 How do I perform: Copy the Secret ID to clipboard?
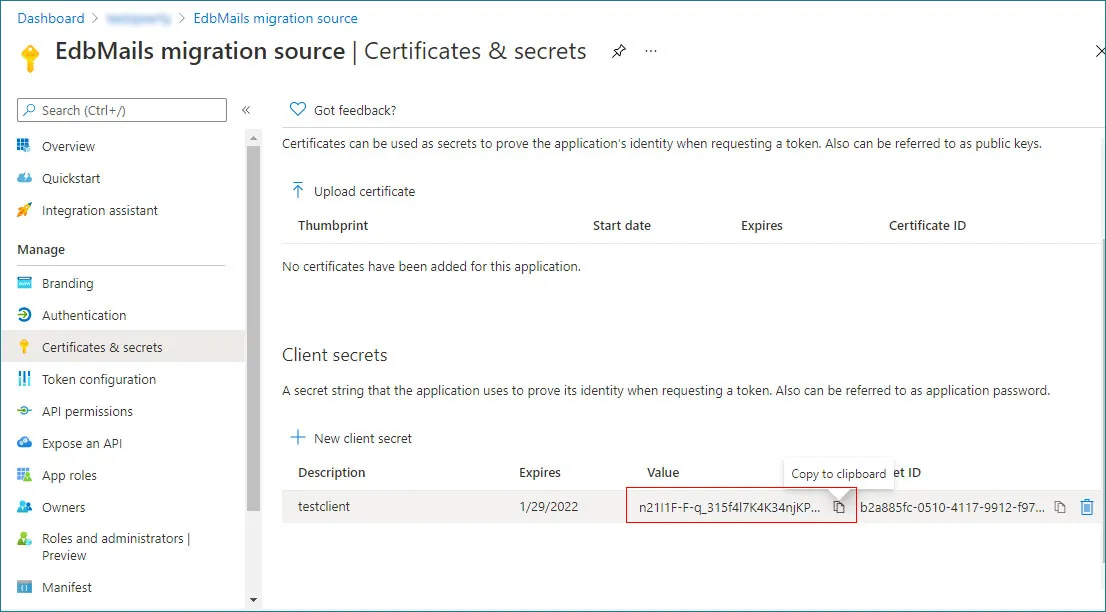point(1060,507)
